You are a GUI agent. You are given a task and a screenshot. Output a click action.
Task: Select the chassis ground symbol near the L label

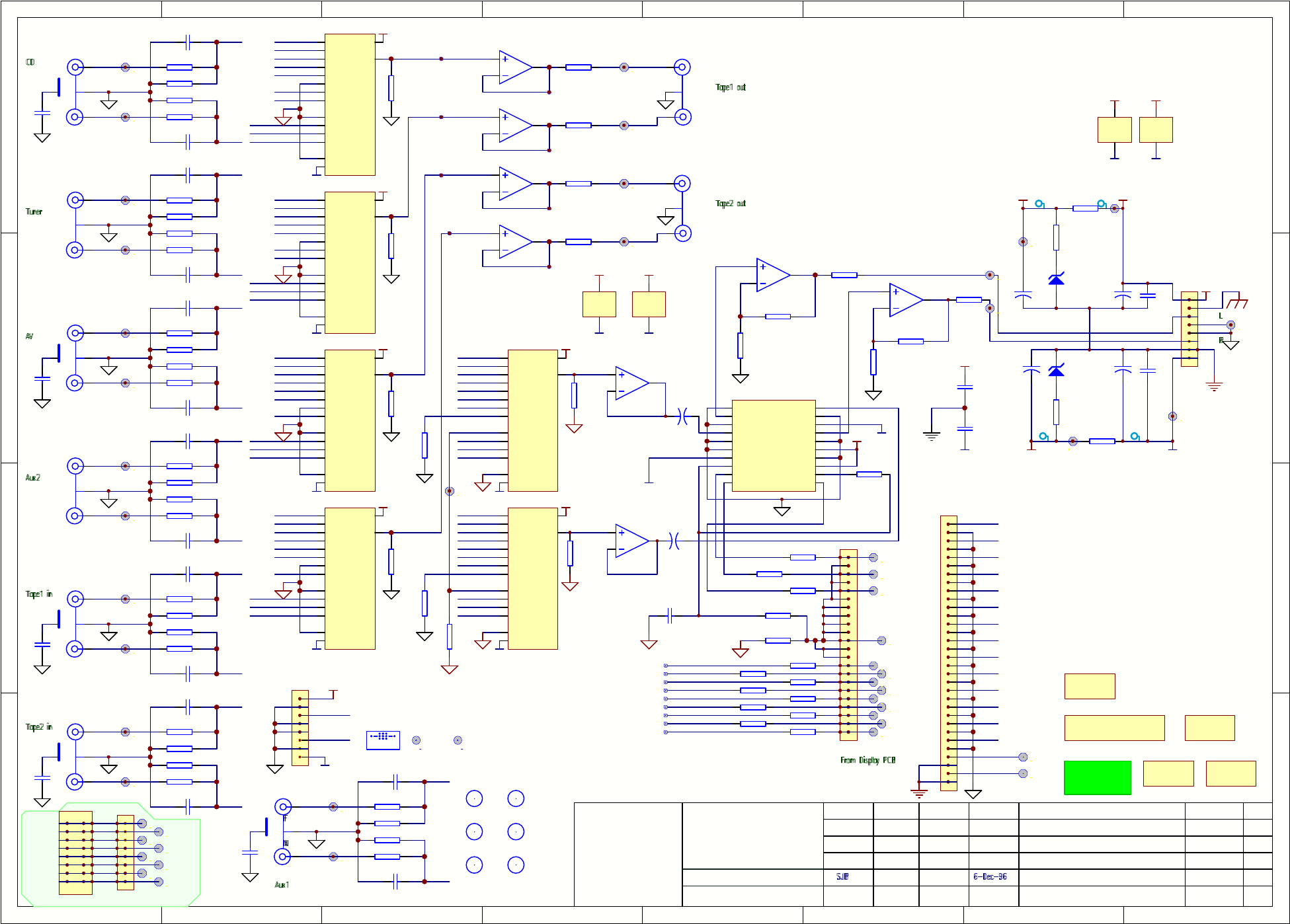click(x=1236, y=301)
